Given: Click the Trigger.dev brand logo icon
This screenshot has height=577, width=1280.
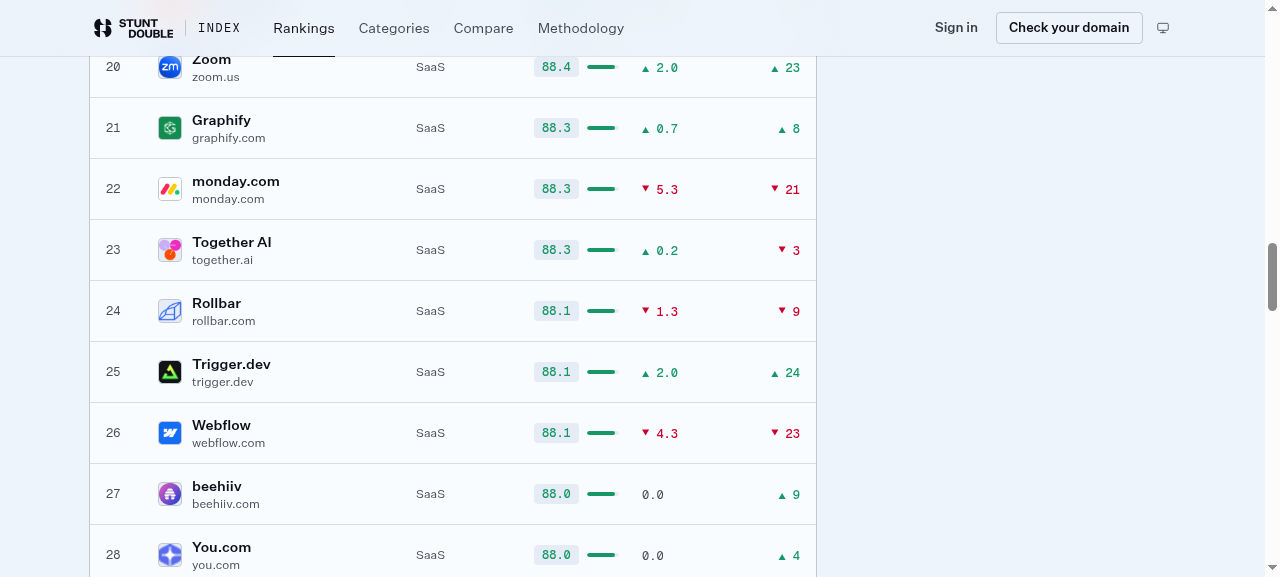Looking at the screenshot, I should 170,372.
